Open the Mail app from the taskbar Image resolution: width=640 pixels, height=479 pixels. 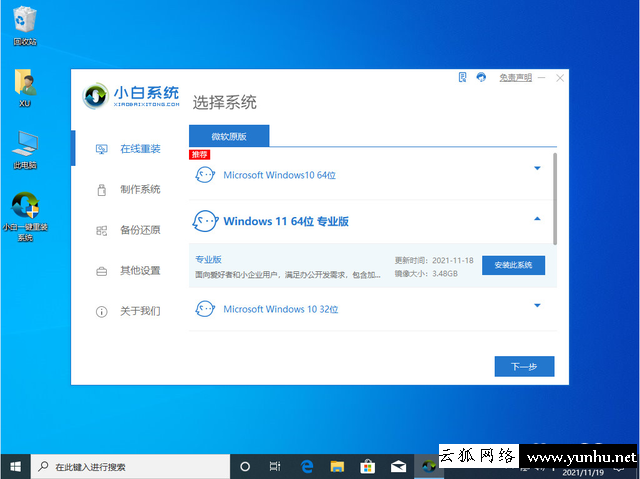pyautogui.click(x=398, y=466)
